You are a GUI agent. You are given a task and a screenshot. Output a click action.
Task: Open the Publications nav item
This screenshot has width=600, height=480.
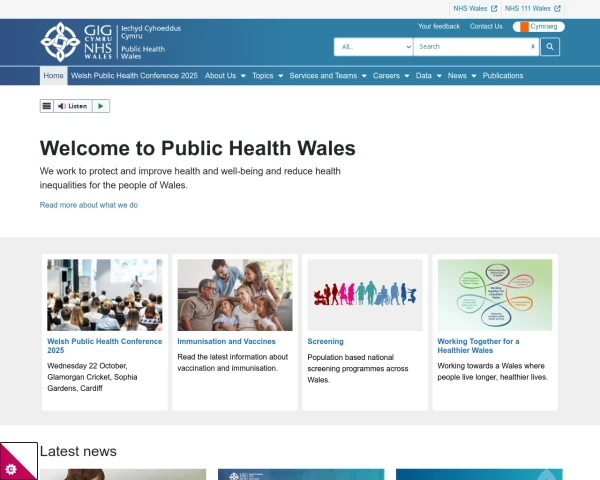tap(503, 76)
